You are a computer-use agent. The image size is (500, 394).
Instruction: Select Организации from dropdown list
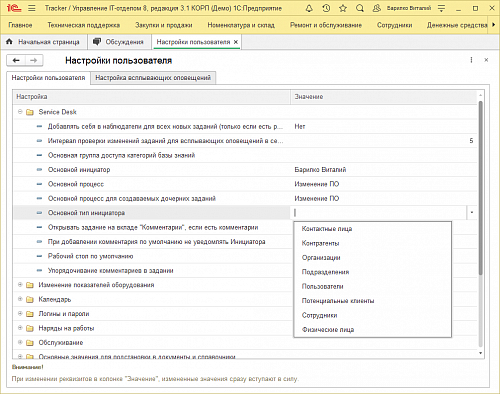372,258
